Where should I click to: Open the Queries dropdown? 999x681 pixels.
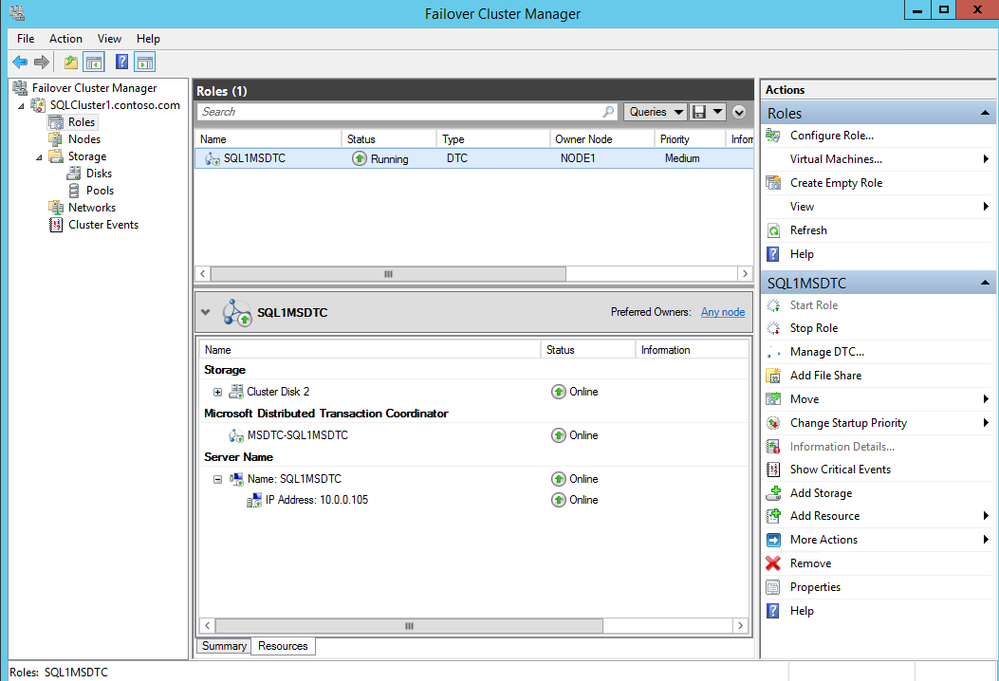coord(656,111)
